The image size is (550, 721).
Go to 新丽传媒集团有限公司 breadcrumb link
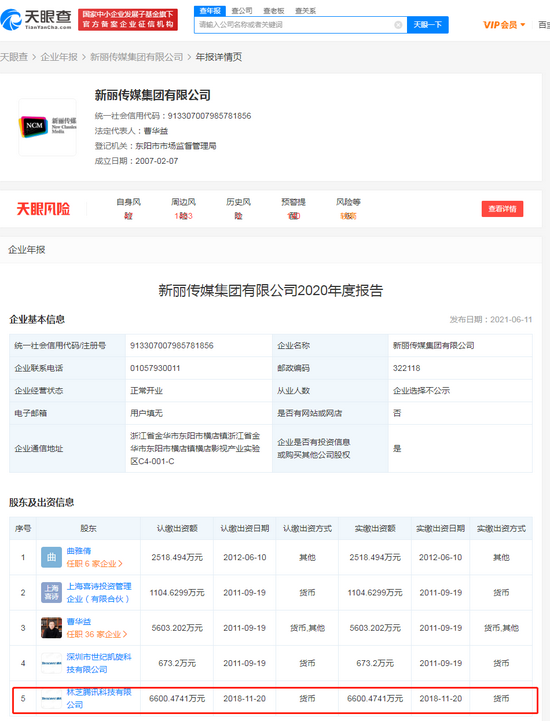137,57
